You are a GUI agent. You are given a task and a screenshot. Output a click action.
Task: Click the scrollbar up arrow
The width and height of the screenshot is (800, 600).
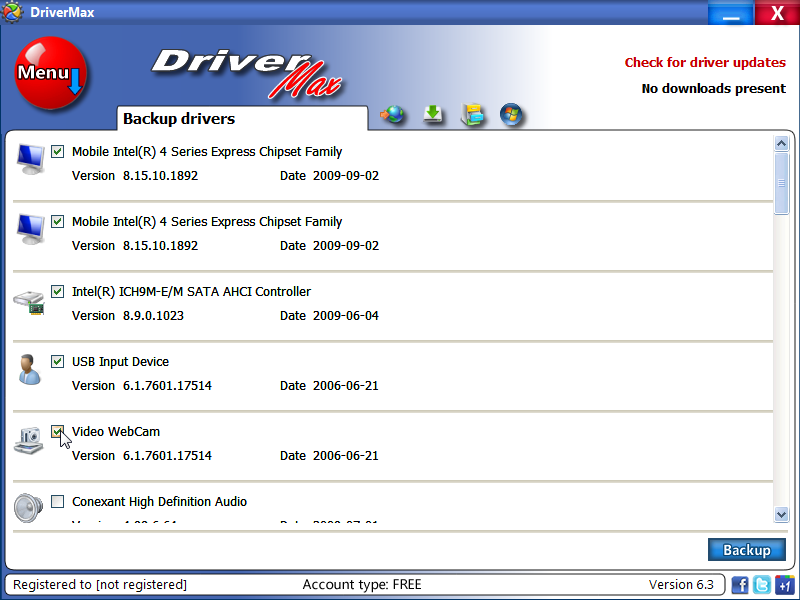pyautogui.click(x=781, y=142)
